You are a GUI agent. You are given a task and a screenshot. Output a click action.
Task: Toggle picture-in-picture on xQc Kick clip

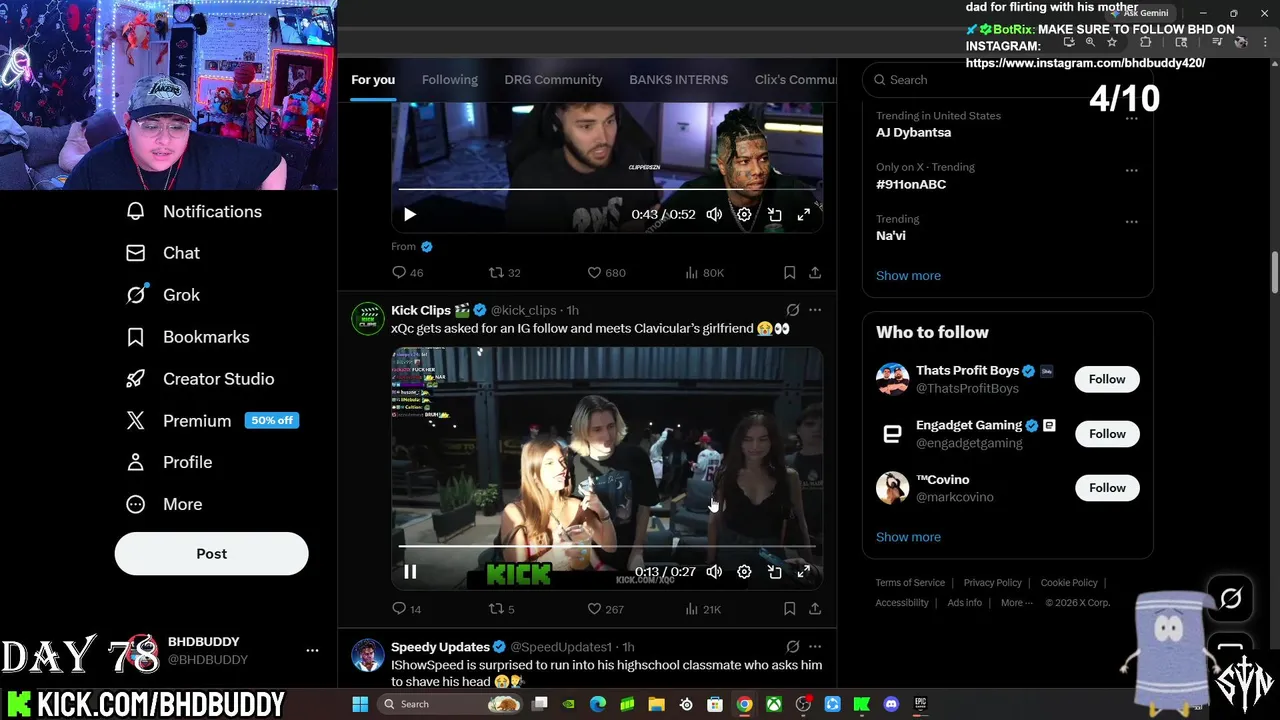(x=774, y=572)
